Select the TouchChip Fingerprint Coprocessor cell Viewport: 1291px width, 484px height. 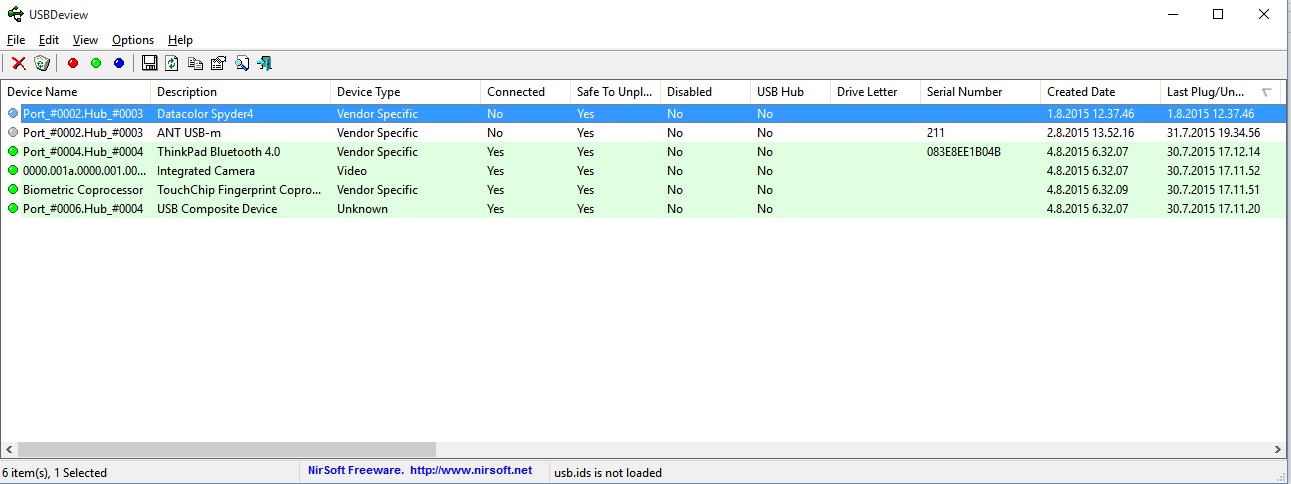tap(241, 190)
